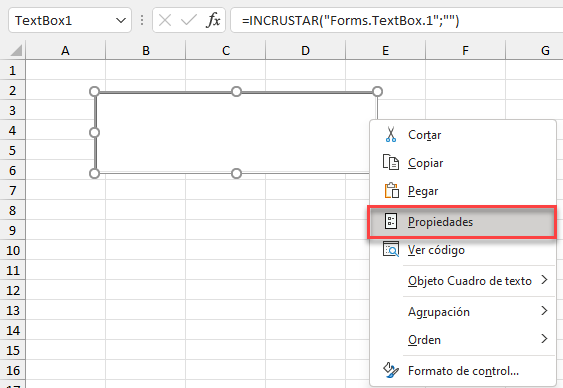The height and width of the screenshot is (388, 563).
Task: Select column D header
Action: pyautogui.click(x=306, y=50)
